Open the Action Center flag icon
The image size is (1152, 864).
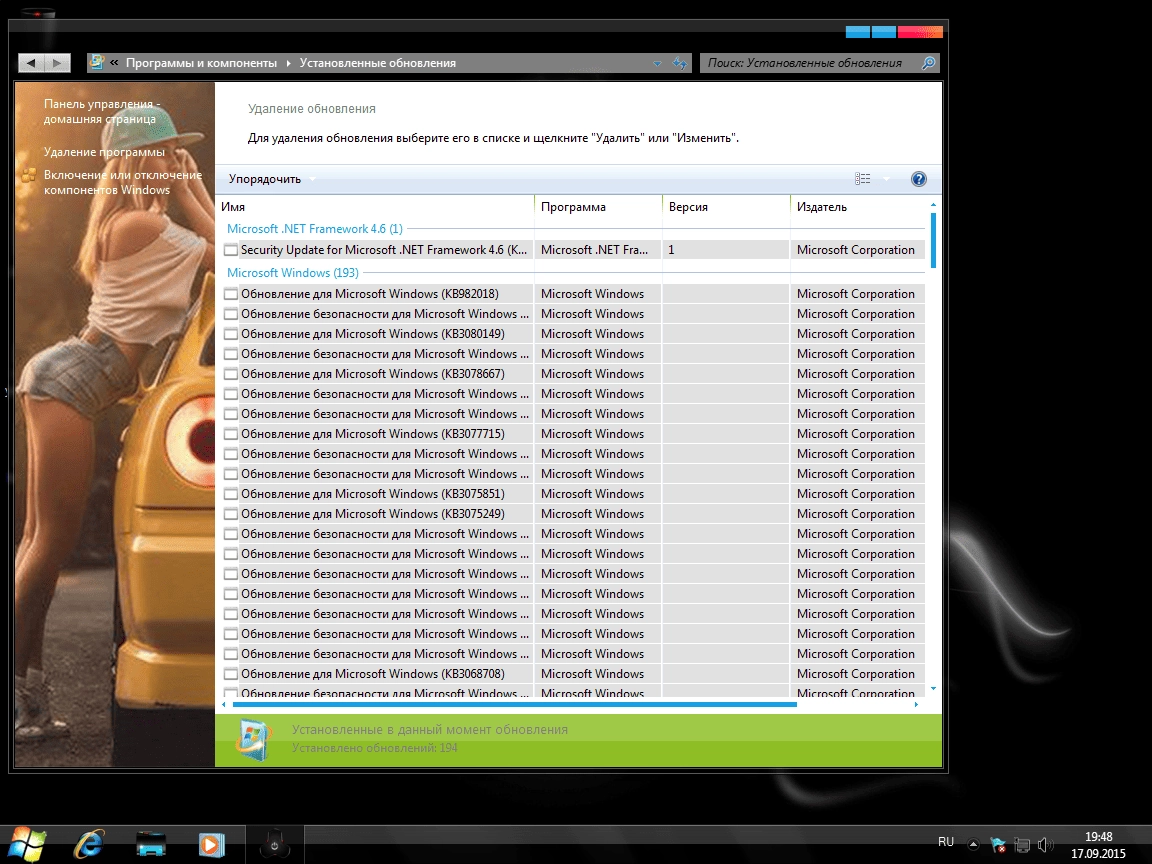coord(998,845)
